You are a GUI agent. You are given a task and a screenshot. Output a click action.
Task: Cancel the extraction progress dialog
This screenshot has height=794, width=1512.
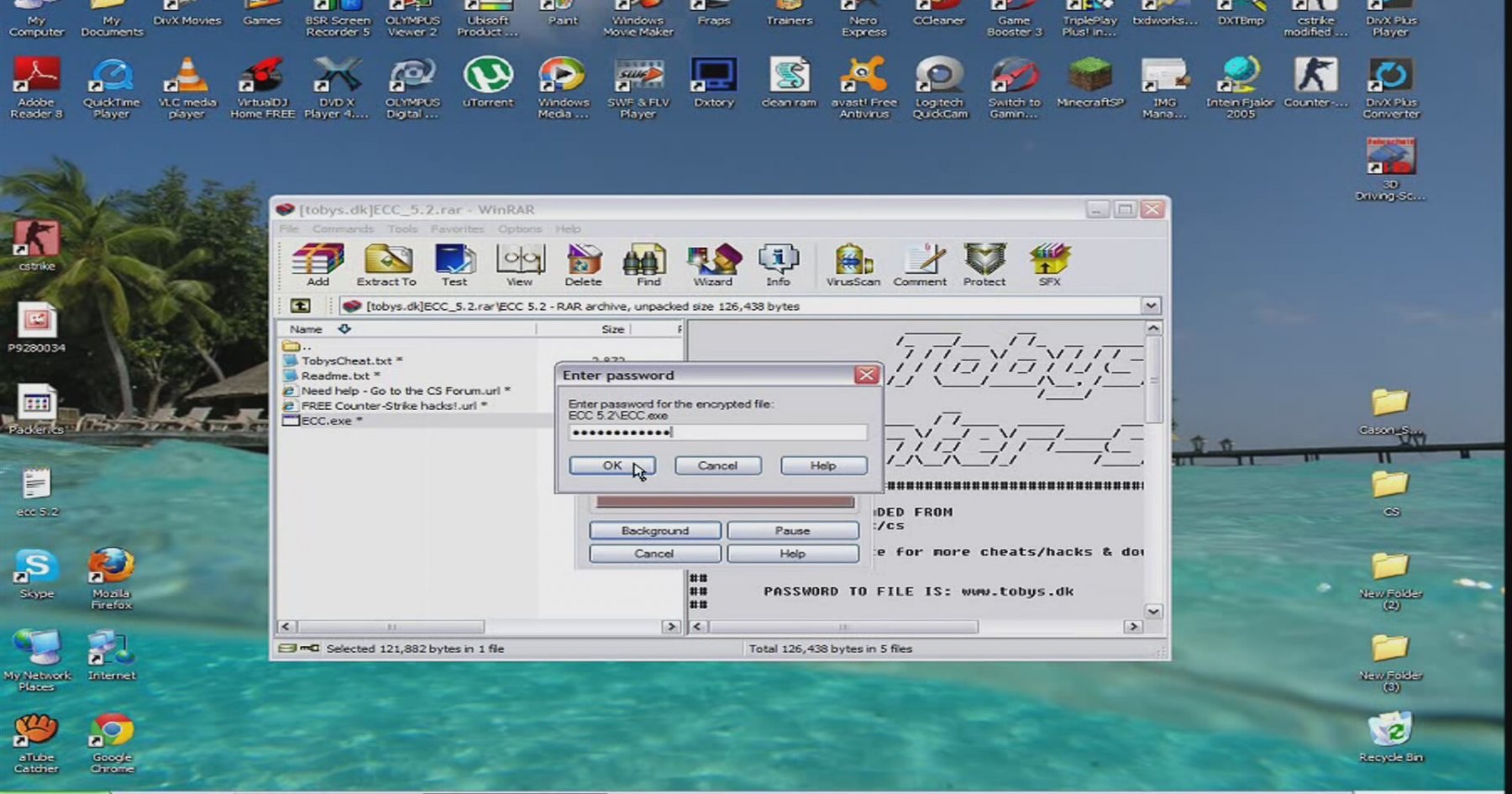(x=654, y=554)
